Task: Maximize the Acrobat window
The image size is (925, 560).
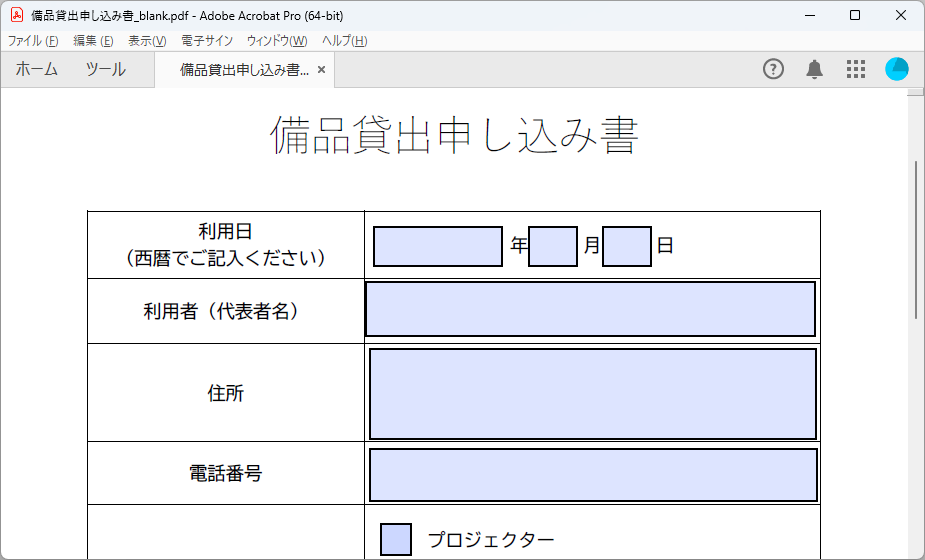Action: 855,15
